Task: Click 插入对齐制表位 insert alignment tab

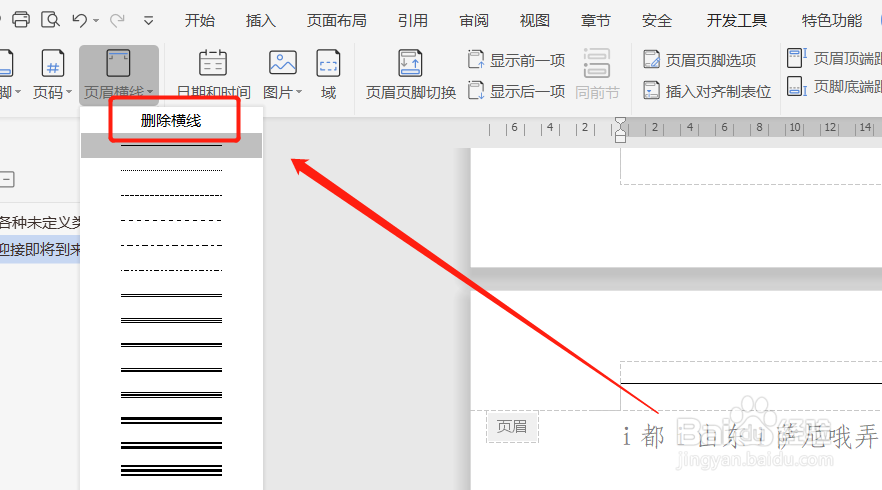Action: tap(707, 91)
